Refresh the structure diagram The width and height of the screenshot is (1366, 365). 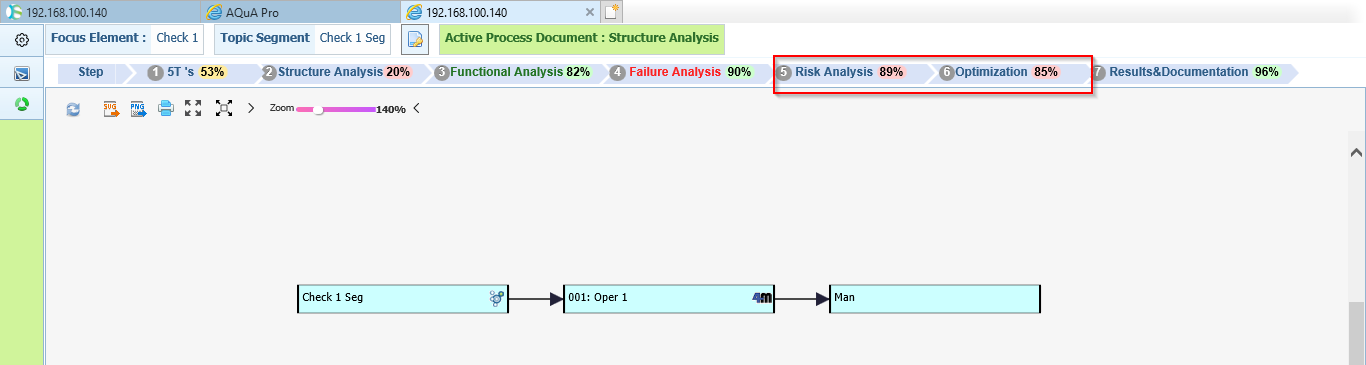tap(73, 109)
